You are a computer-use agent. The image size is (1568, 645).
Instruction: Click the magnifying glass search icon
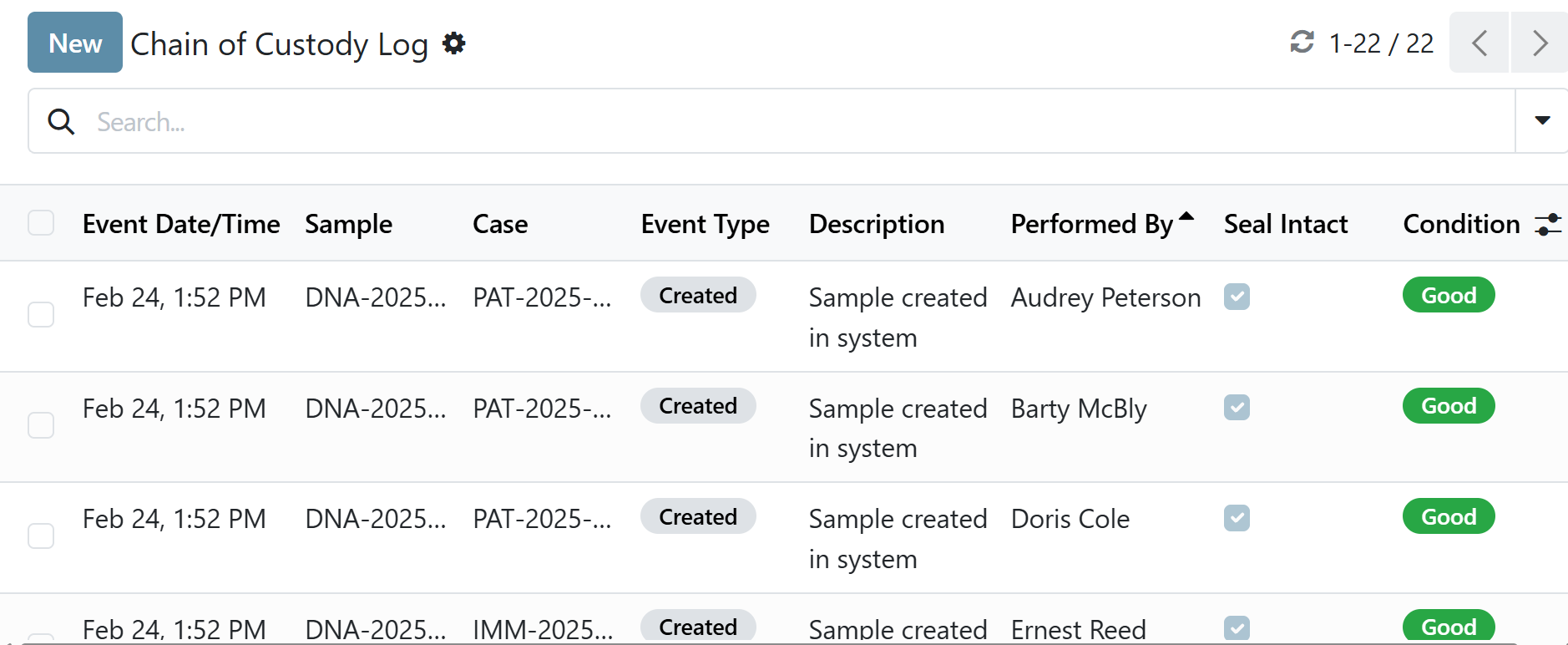click(61, 122)
